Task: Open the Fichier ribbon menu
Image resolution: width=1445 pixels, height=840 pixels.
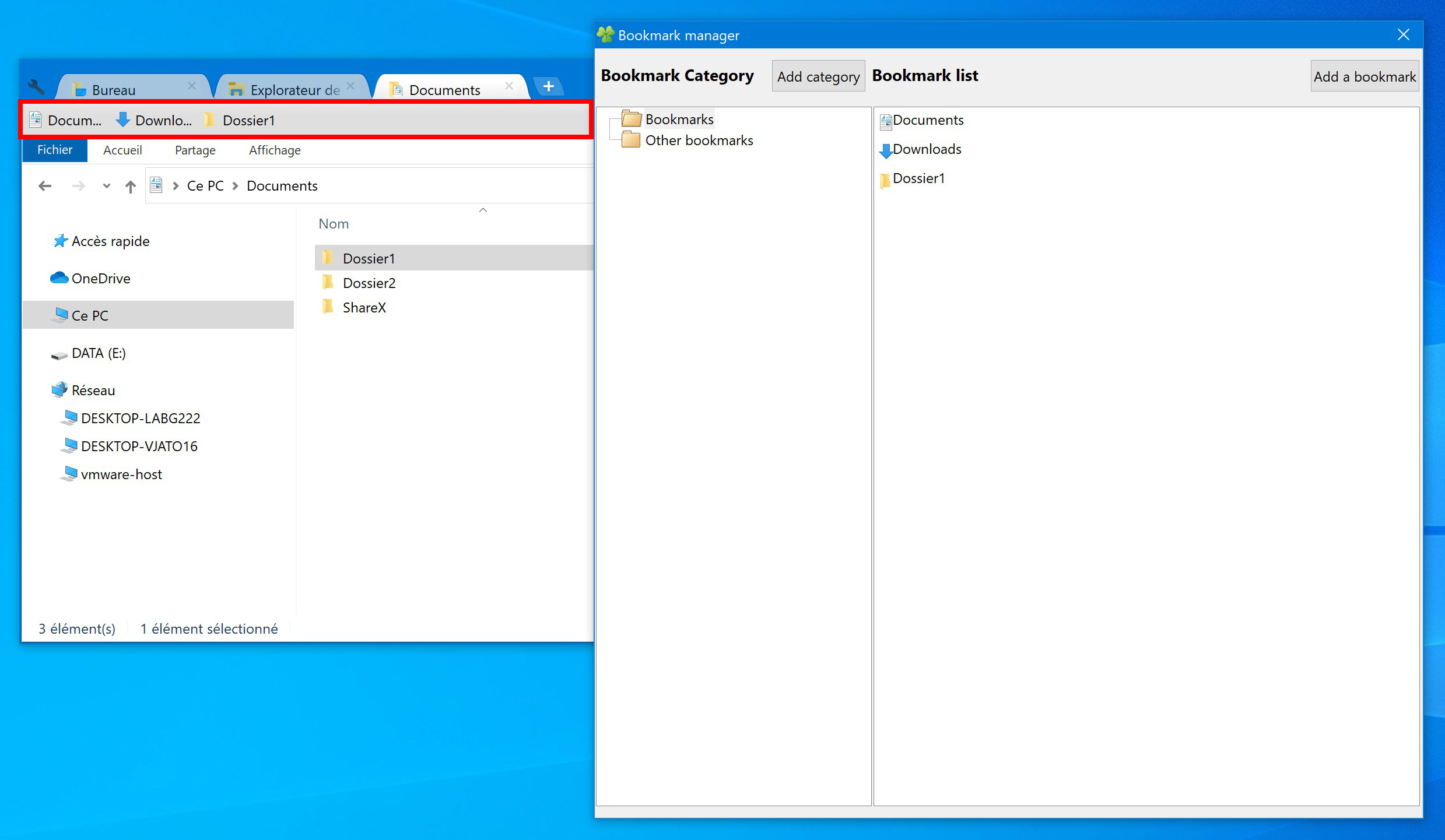Action: (55, 150)
